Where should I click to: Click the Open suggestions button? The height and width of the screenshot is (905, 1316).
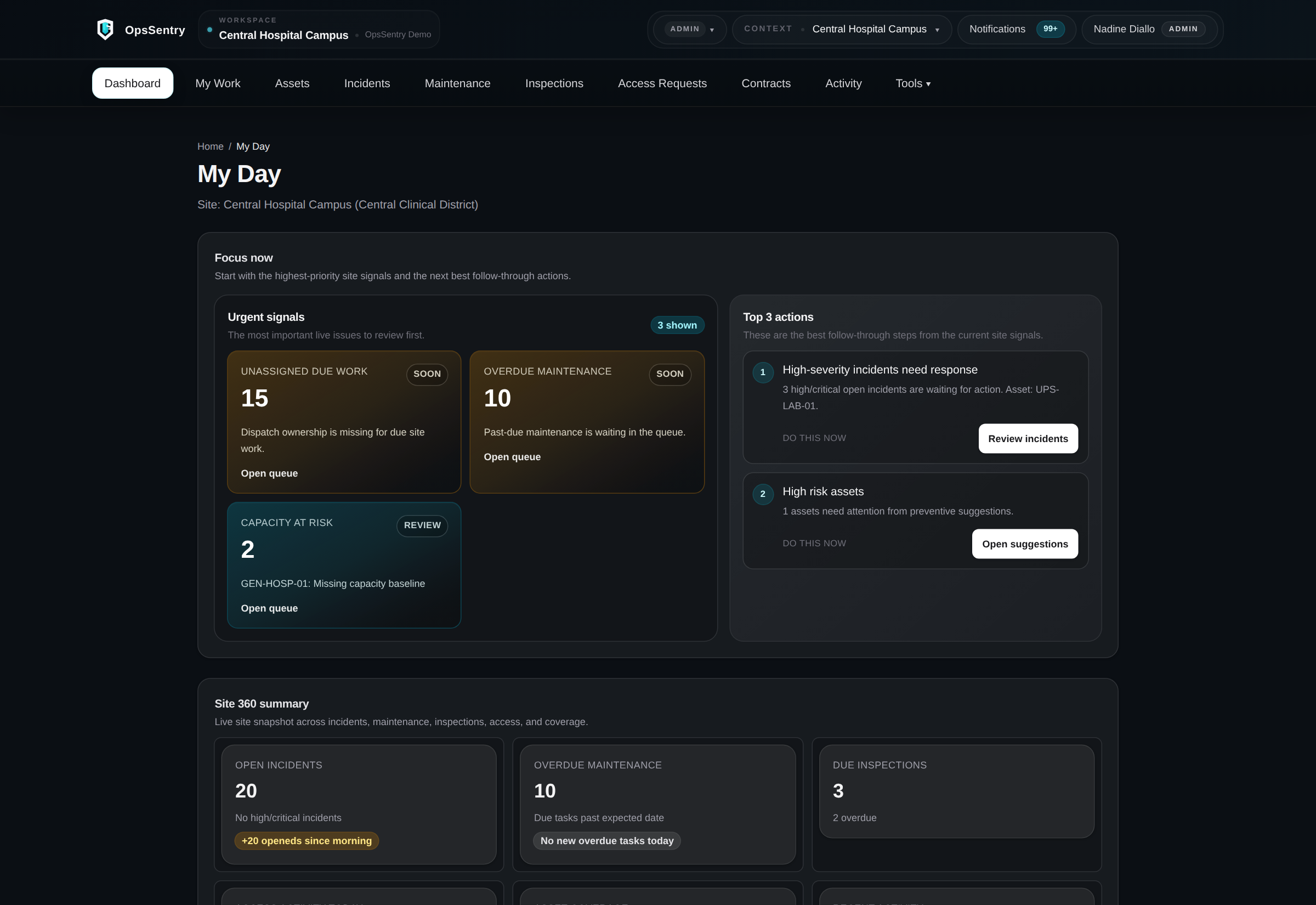1025,544
